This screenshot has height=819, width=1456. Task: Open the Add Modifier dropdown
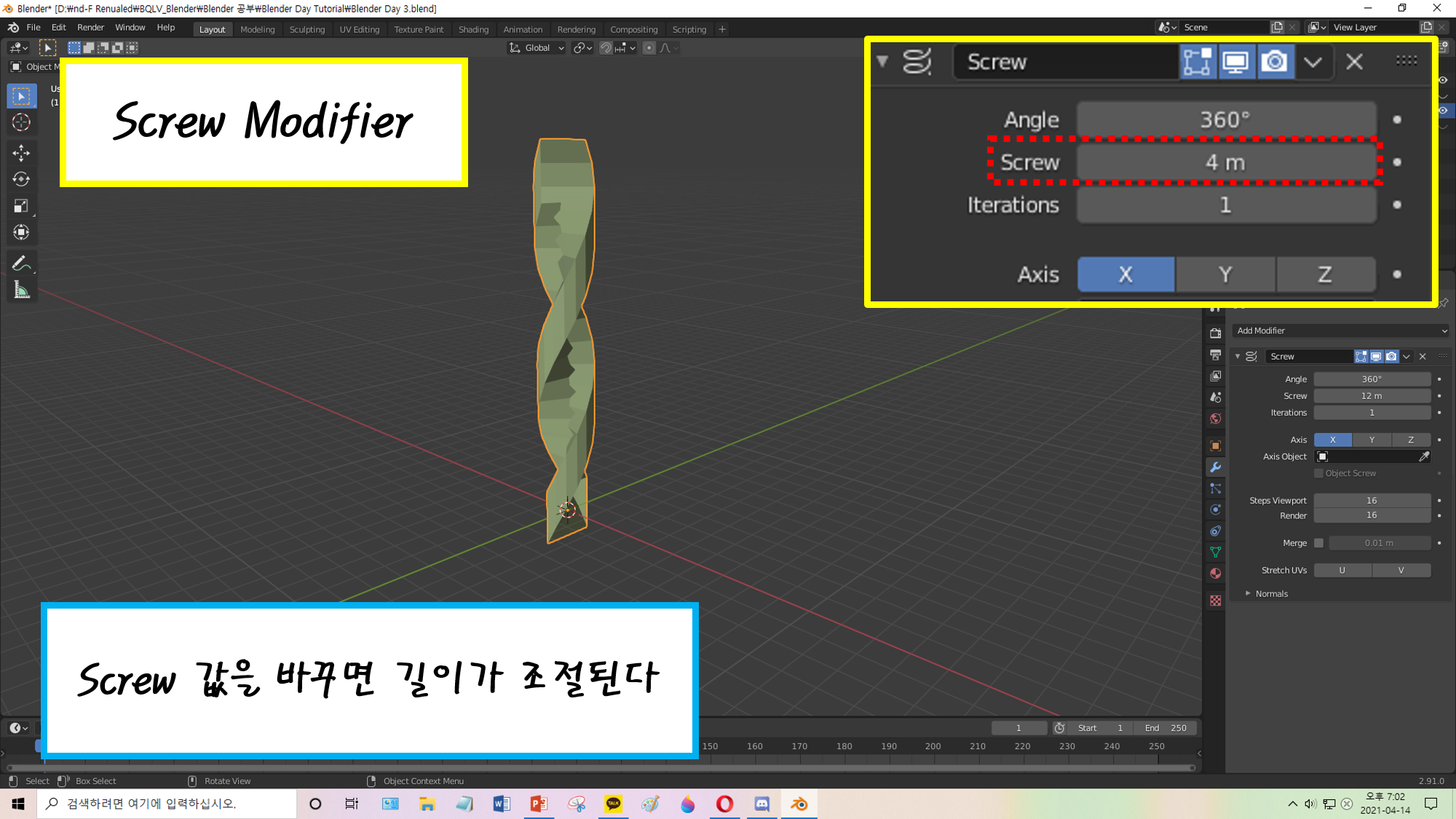1340,331
